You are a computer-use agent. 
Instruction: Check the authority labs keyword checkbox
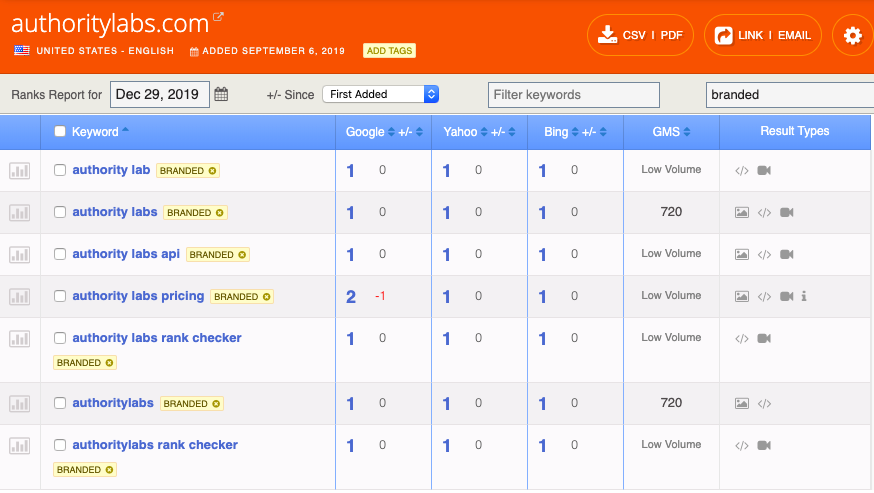[x=60, y=212]
